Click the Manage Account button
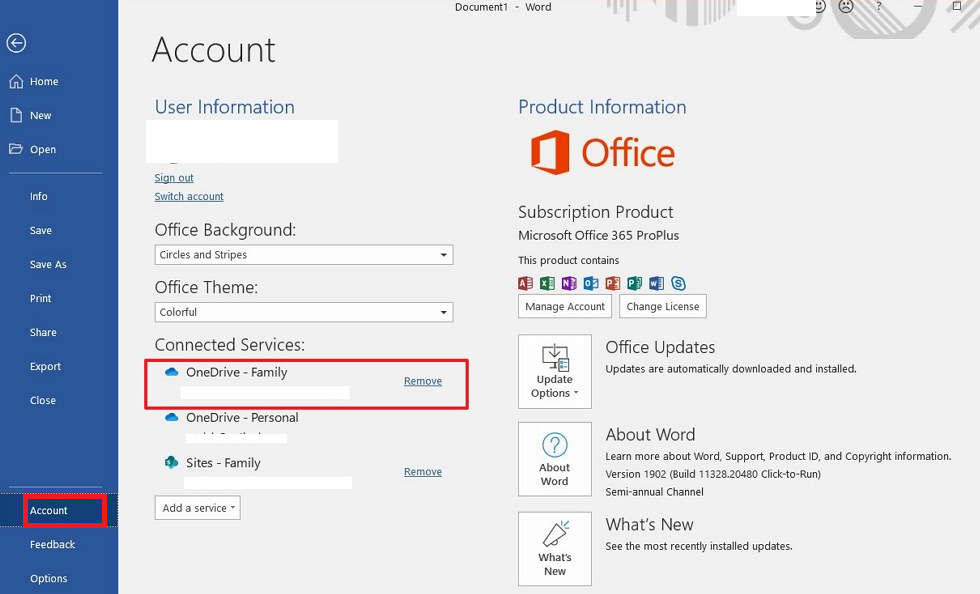980x594 pixels. [565, 306]
